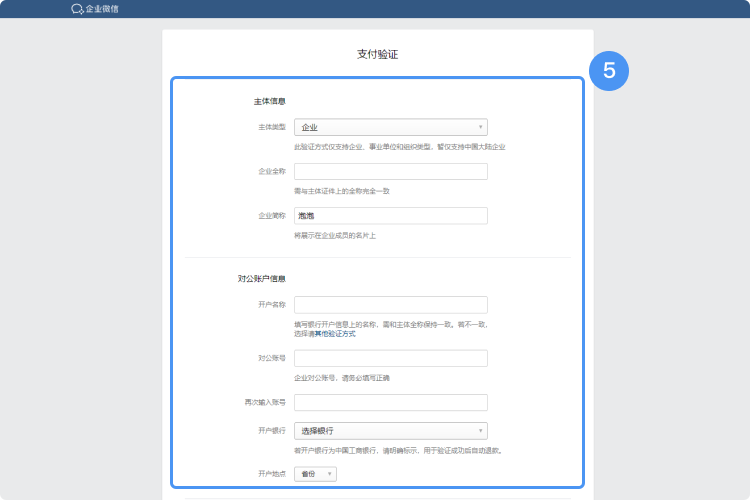Follow the 其他验证方式 link
This screenshot has height=500, width=750.
[x=335, y=334]
